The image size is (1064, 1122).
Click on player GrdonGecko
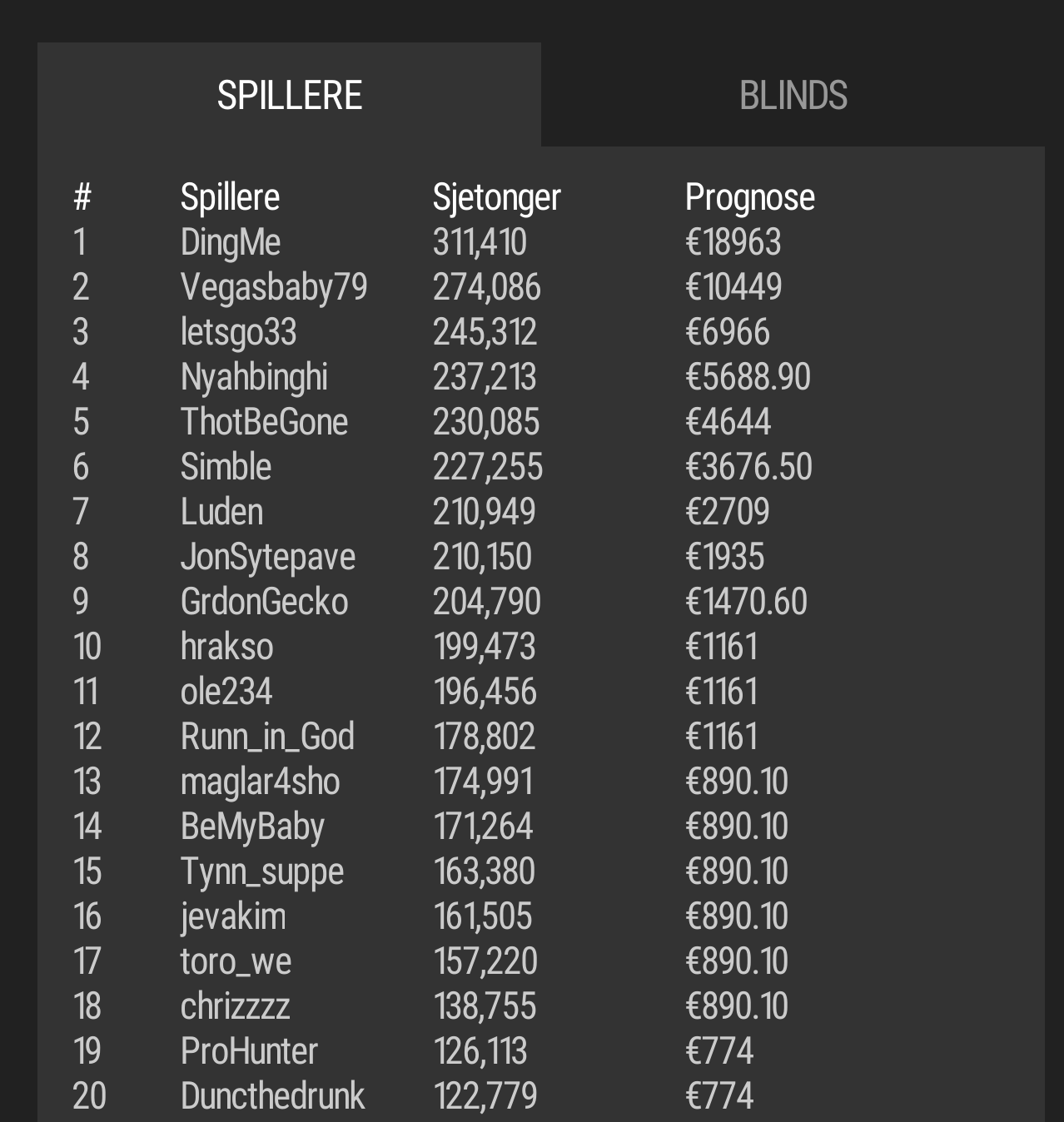coord(265,602)
